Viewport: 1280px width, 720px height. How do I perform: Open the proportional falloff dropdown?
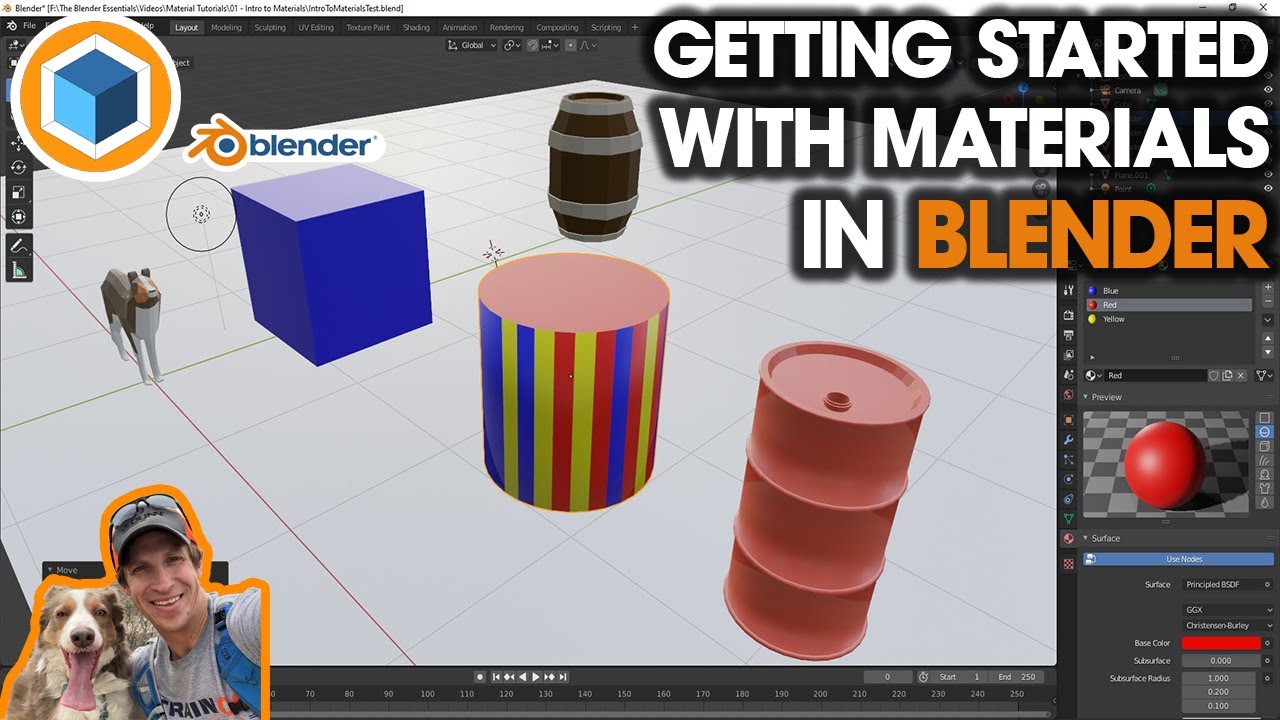(587, 45)
